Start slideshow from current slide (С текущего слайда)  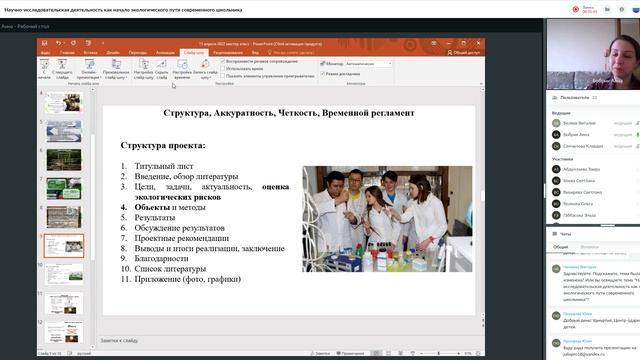tap(62, 69)
